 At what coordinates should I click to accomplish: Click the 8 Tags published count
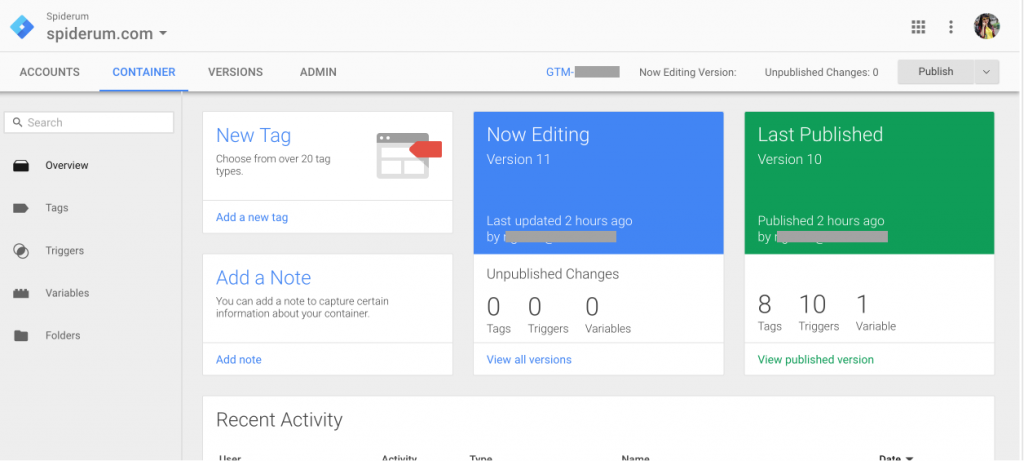point(769,313)
